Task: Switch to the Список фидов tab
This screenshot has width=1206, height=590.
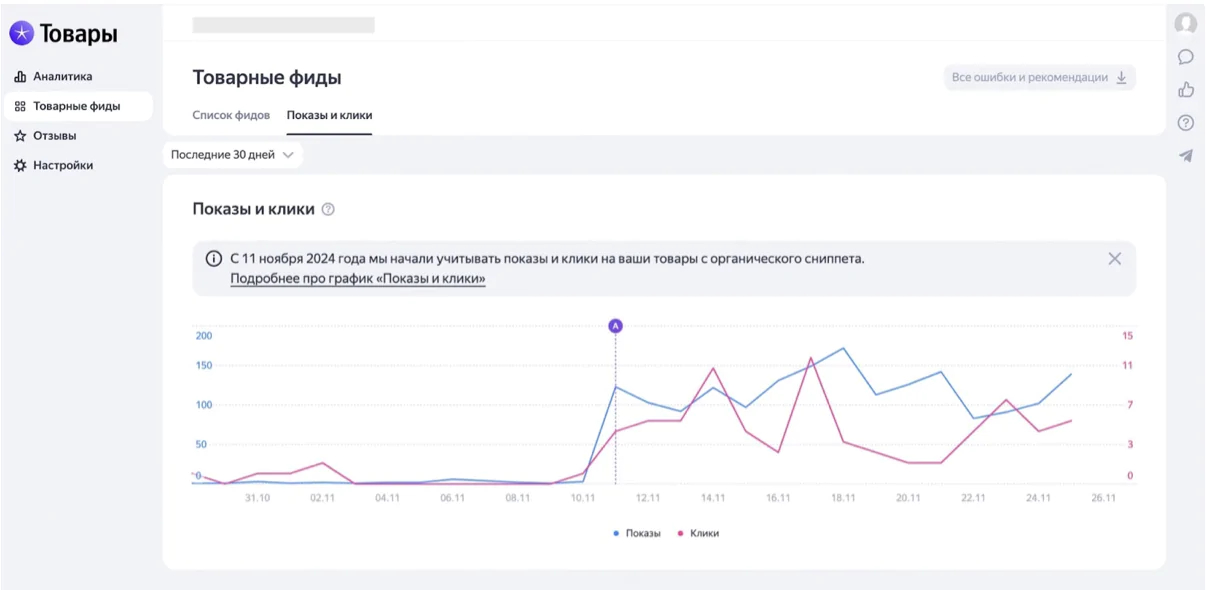Action: (231, 115)
